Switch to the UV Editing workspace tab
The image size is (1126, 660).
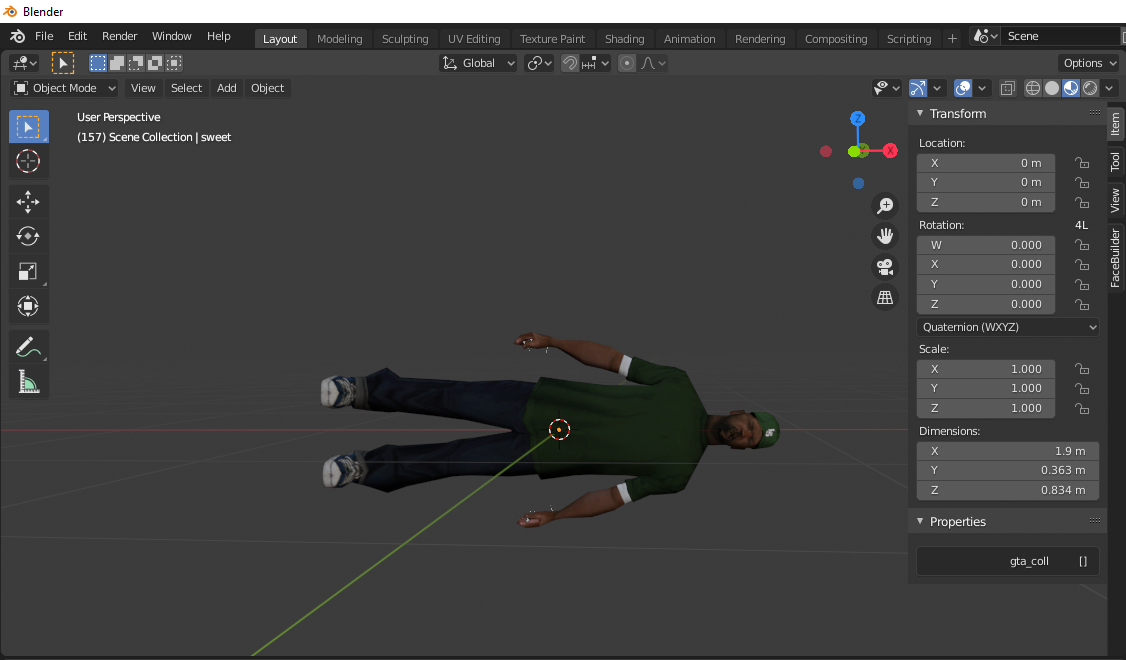coord(474,39)
